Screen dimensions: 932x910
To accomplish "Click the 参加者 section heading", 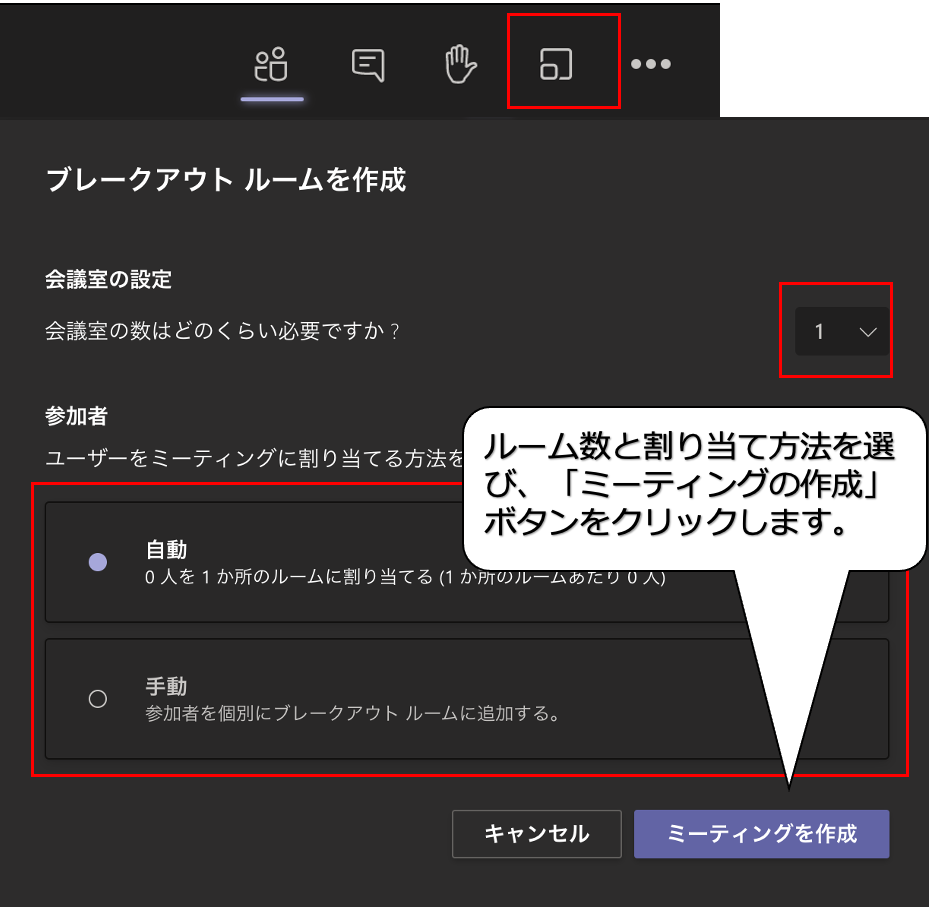I will (x=76, y=415).
